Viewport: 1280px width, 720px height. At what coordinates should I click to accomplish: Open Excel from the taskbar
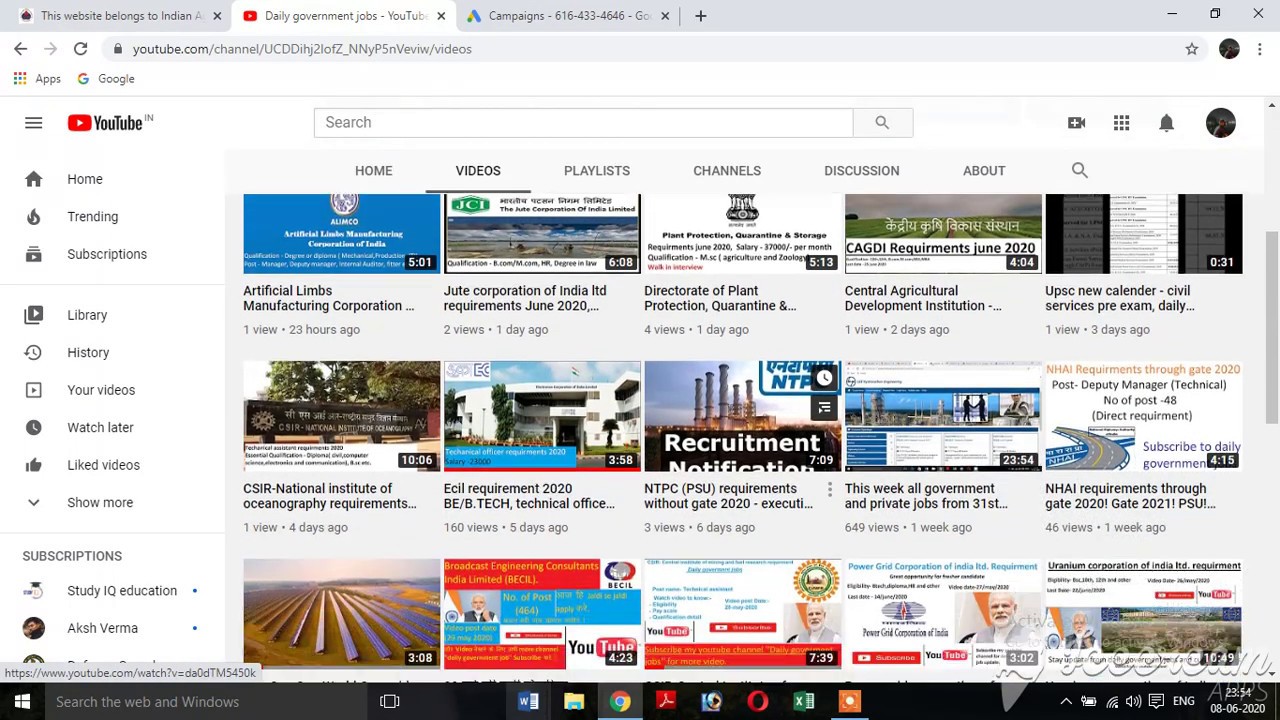[804, 701]
